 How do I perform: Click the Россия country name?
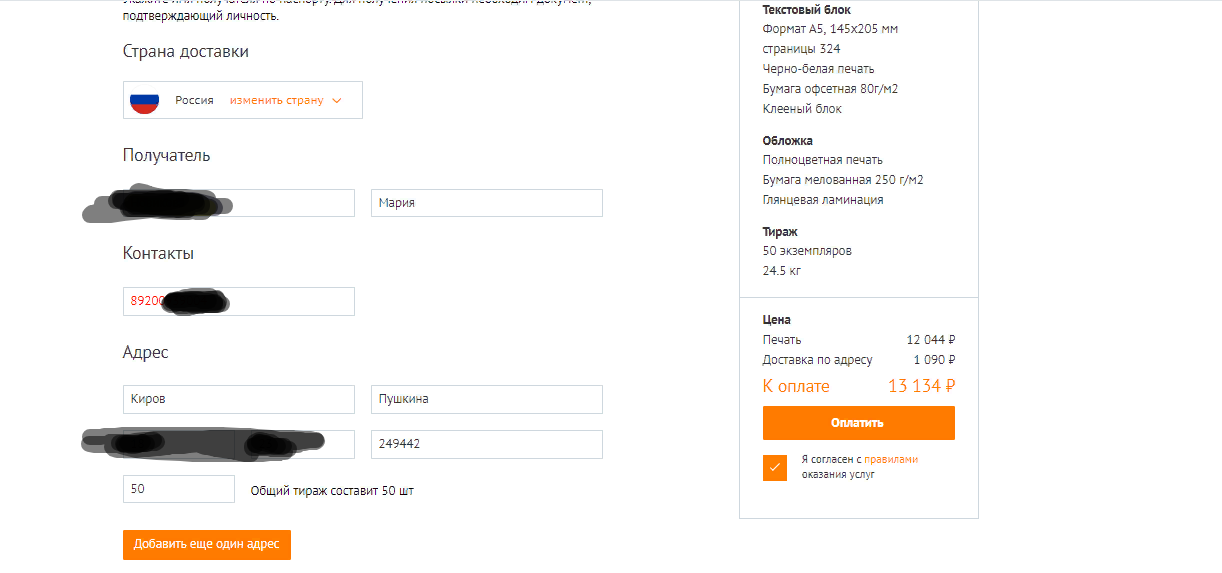coord(194,101)
